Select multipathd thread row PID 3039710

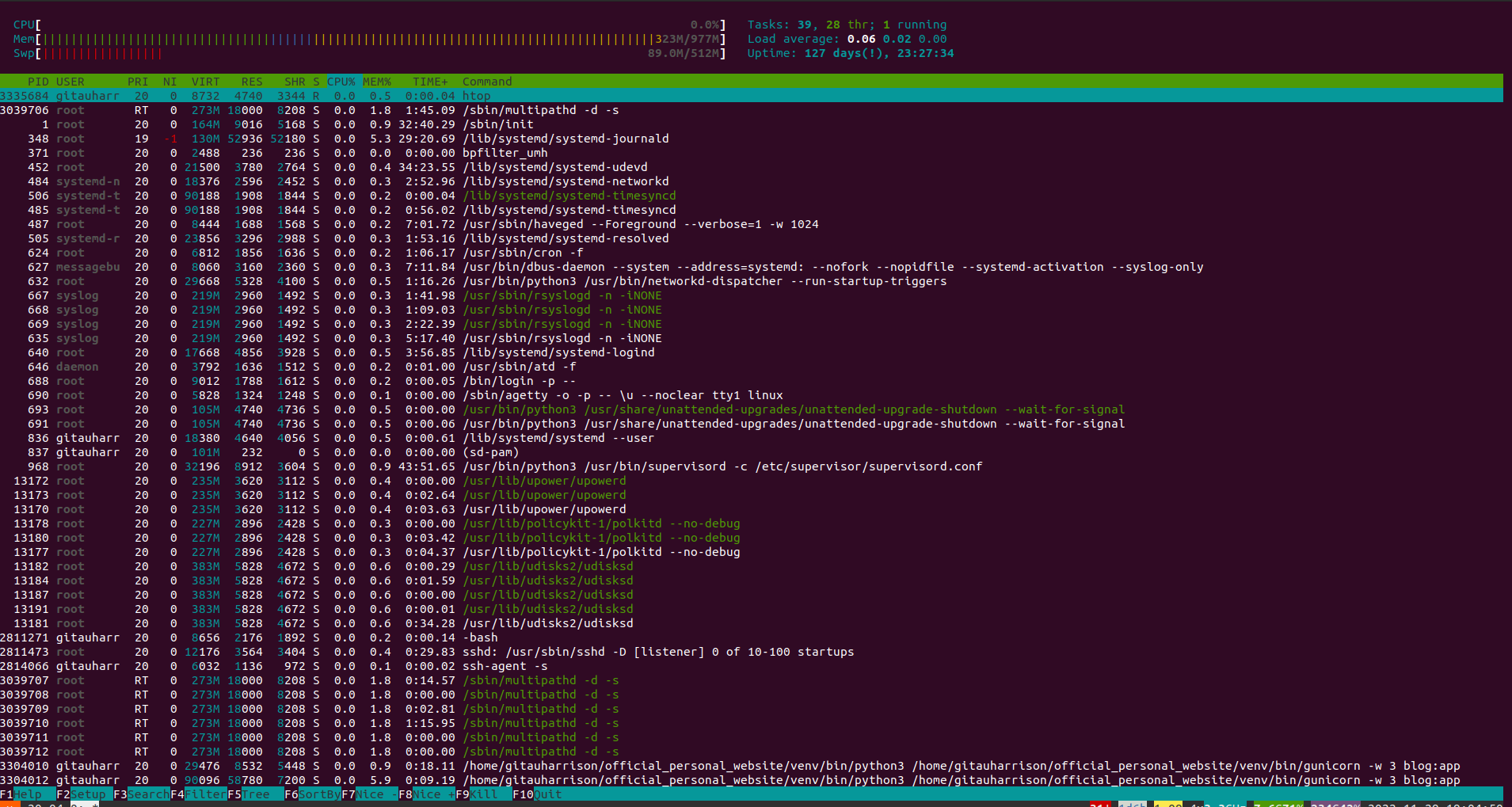point(752,723)
